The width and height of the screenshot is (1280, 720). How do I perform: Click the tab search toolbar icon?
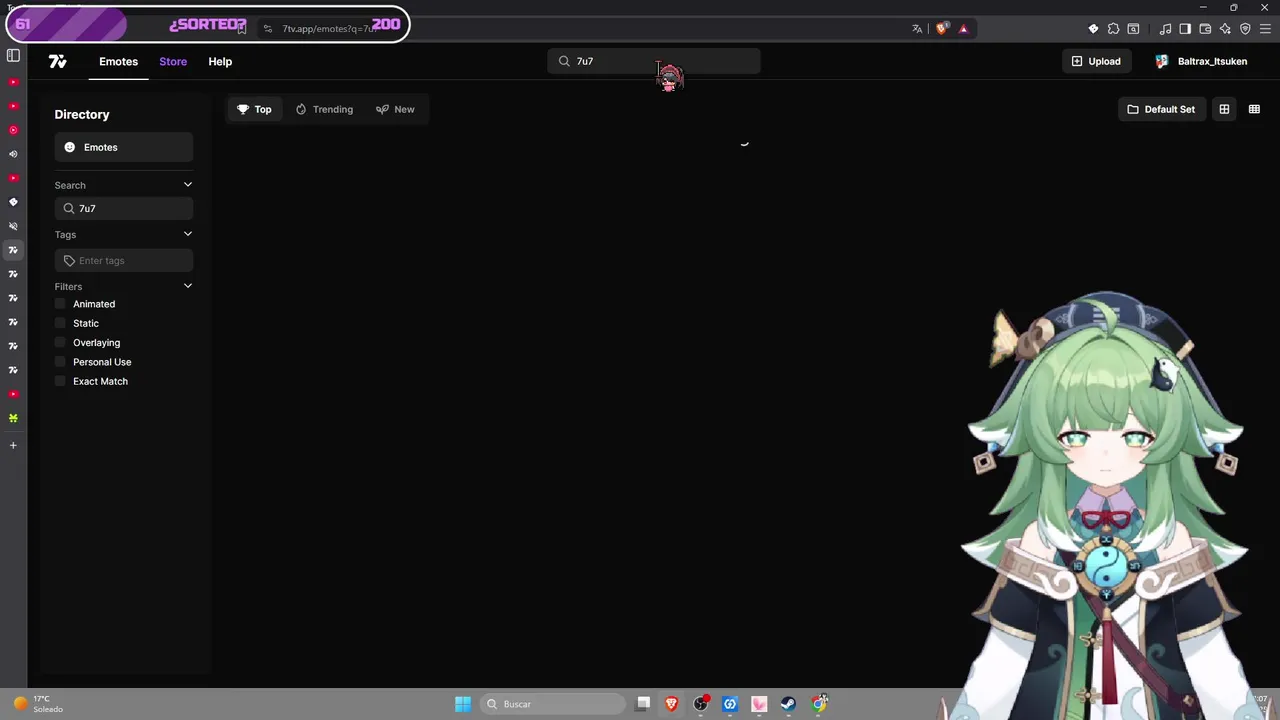pos(1133,29)
